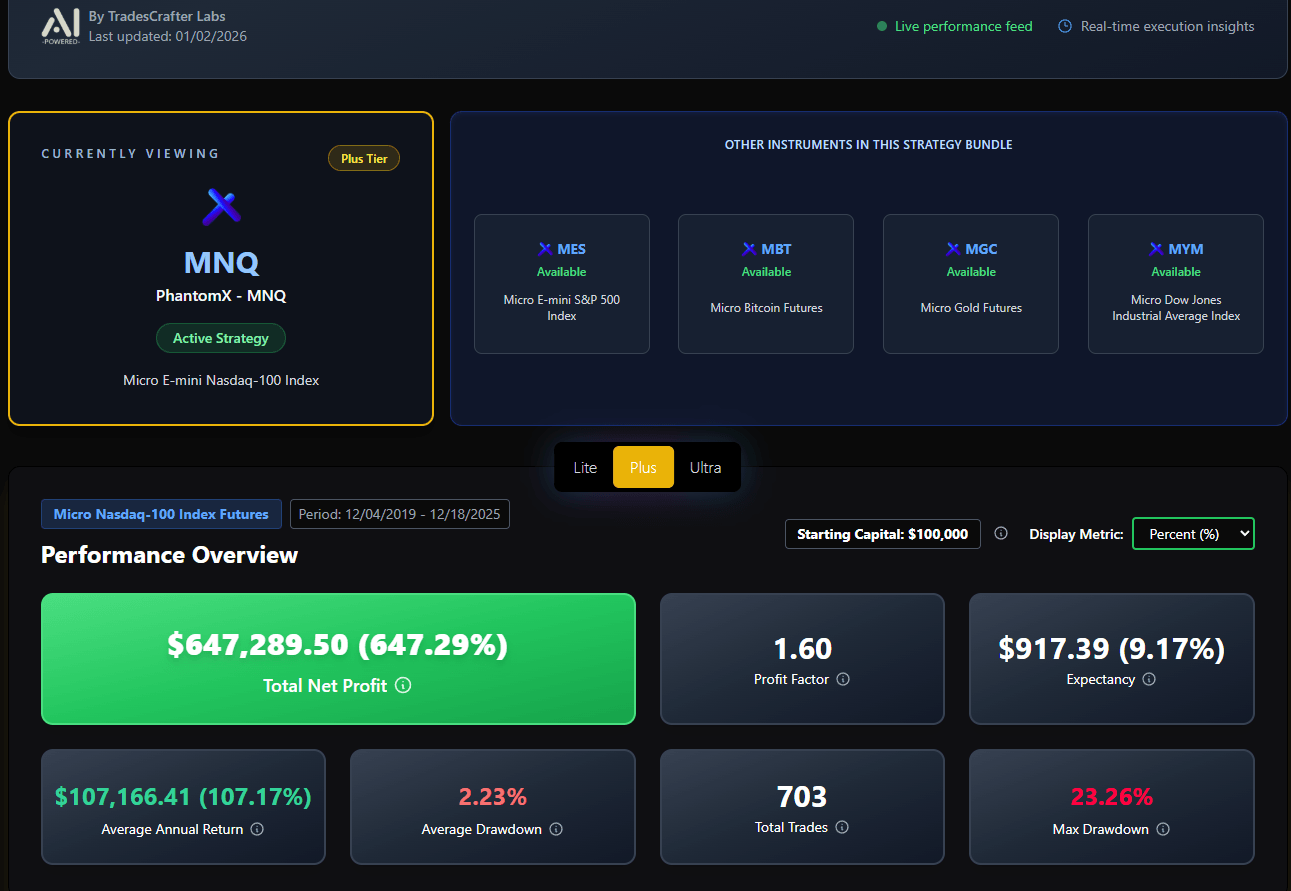Open info icon beside Average Annual Return

click(257, 829)
